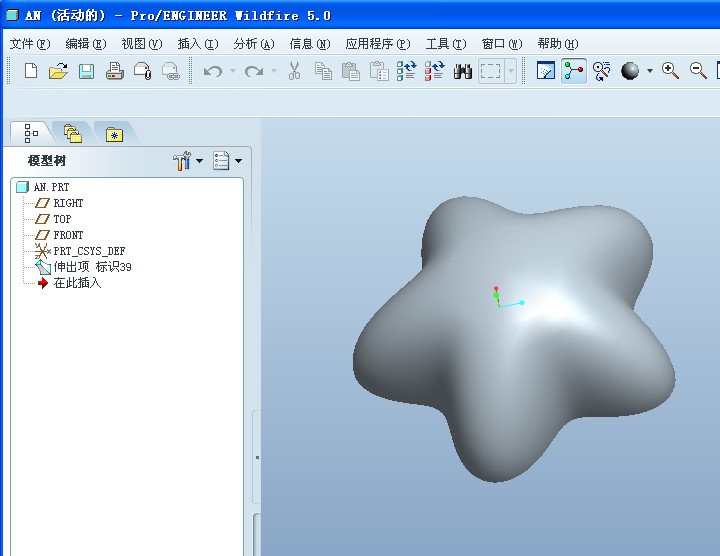This screenshot has height=556, width=720.
Task: Open the orient mode icon
Action: tap(602, 71)
